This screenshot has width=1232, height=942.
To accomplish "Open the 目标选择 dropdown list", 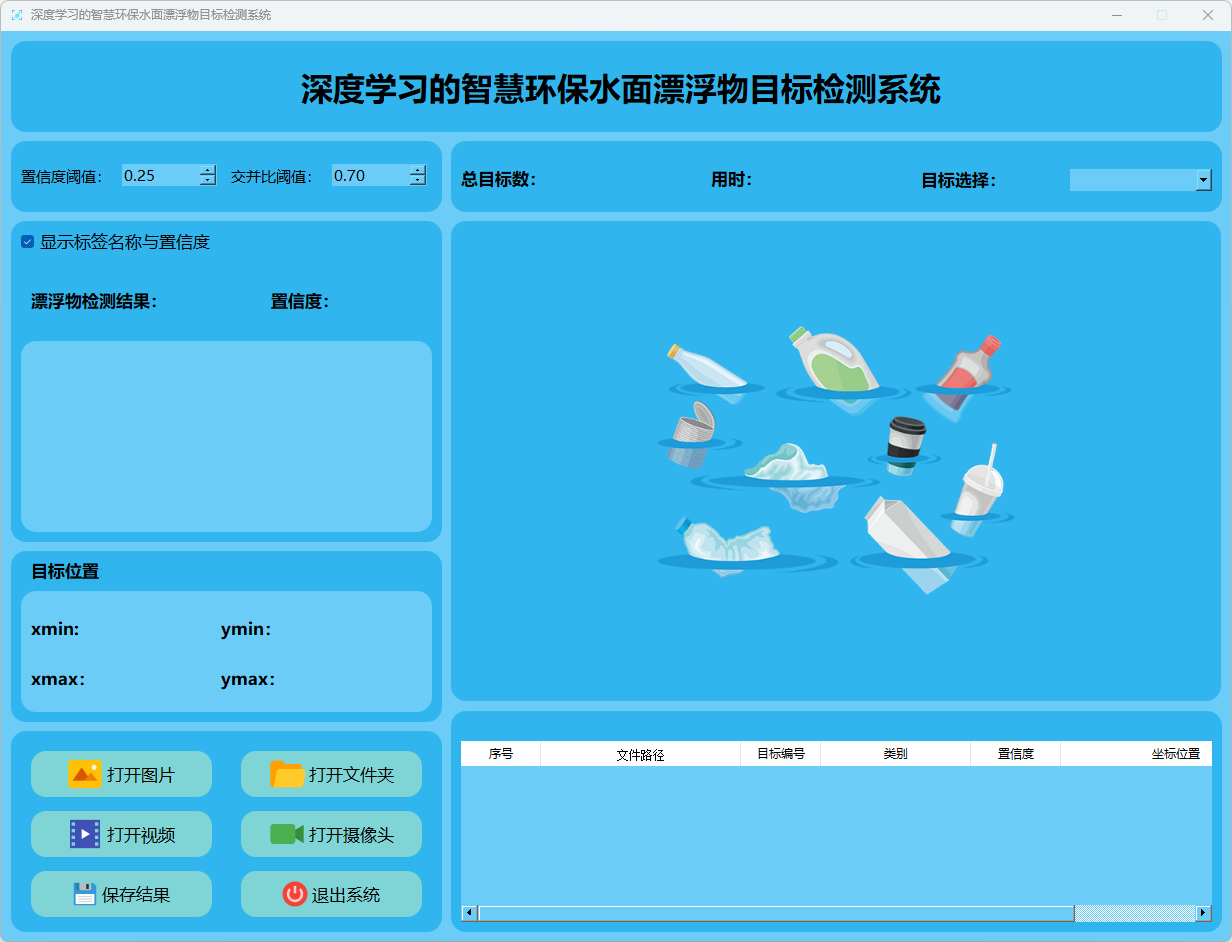I will (1203, 180).
